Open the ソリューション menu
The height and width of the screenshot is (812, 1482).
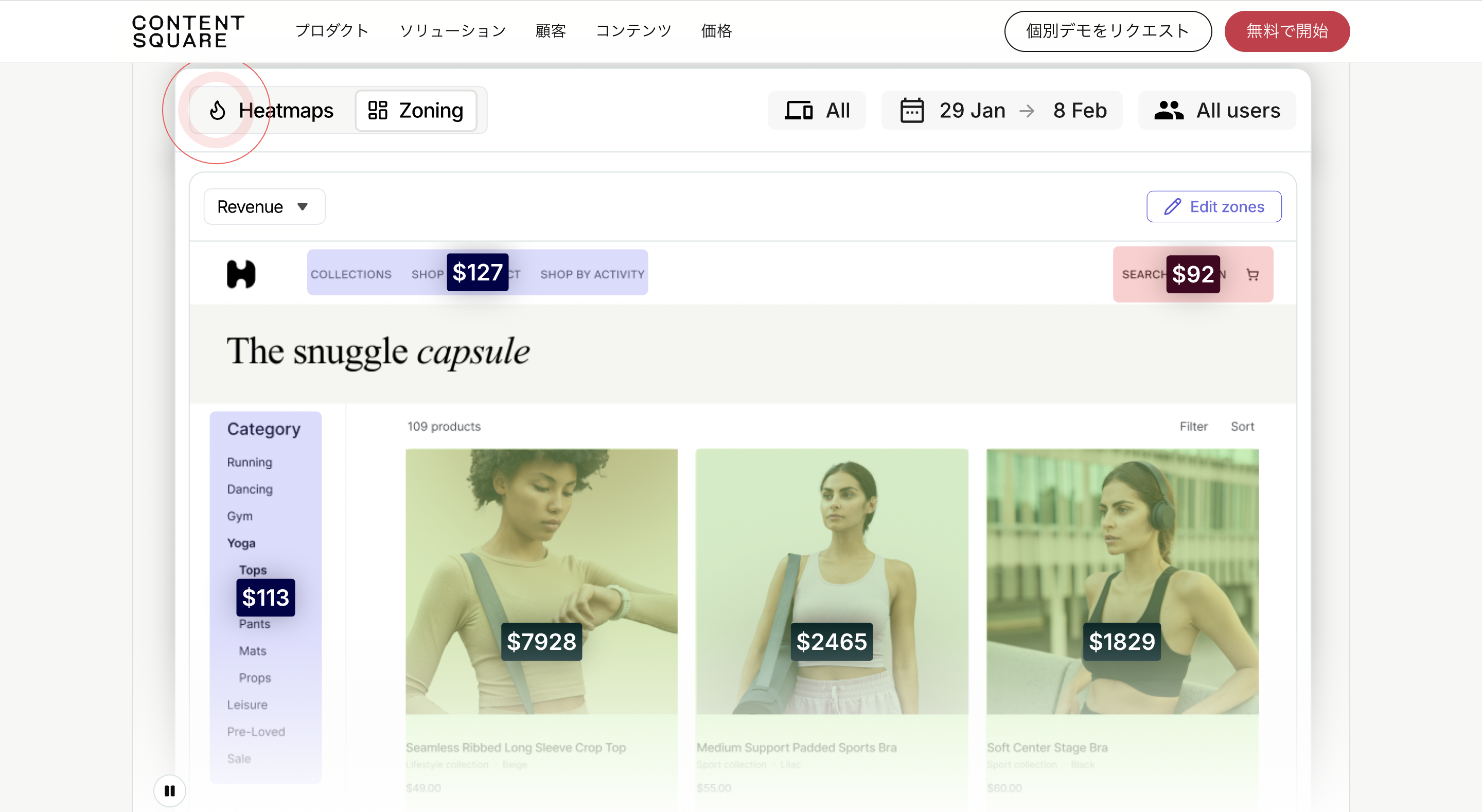point(453,31)
